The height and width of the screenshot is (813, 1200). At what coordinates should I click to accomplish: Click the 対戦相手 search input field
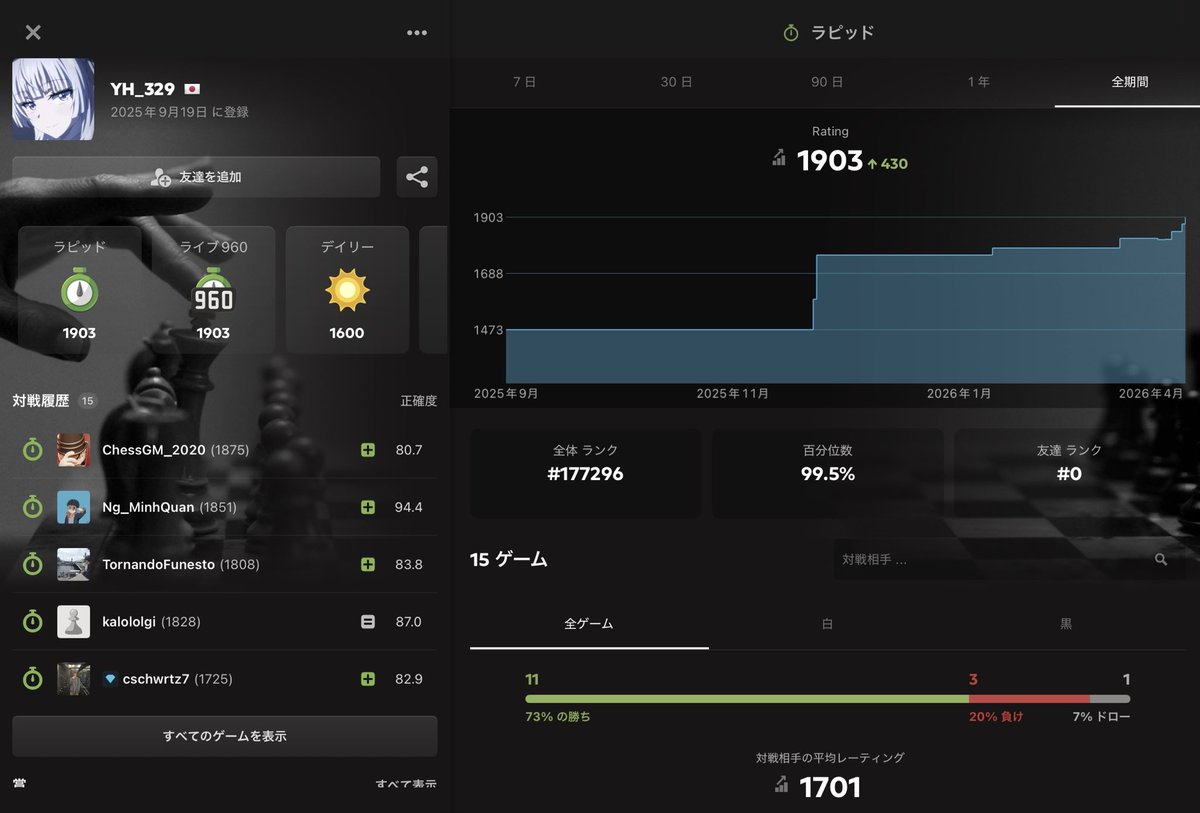1008,560
